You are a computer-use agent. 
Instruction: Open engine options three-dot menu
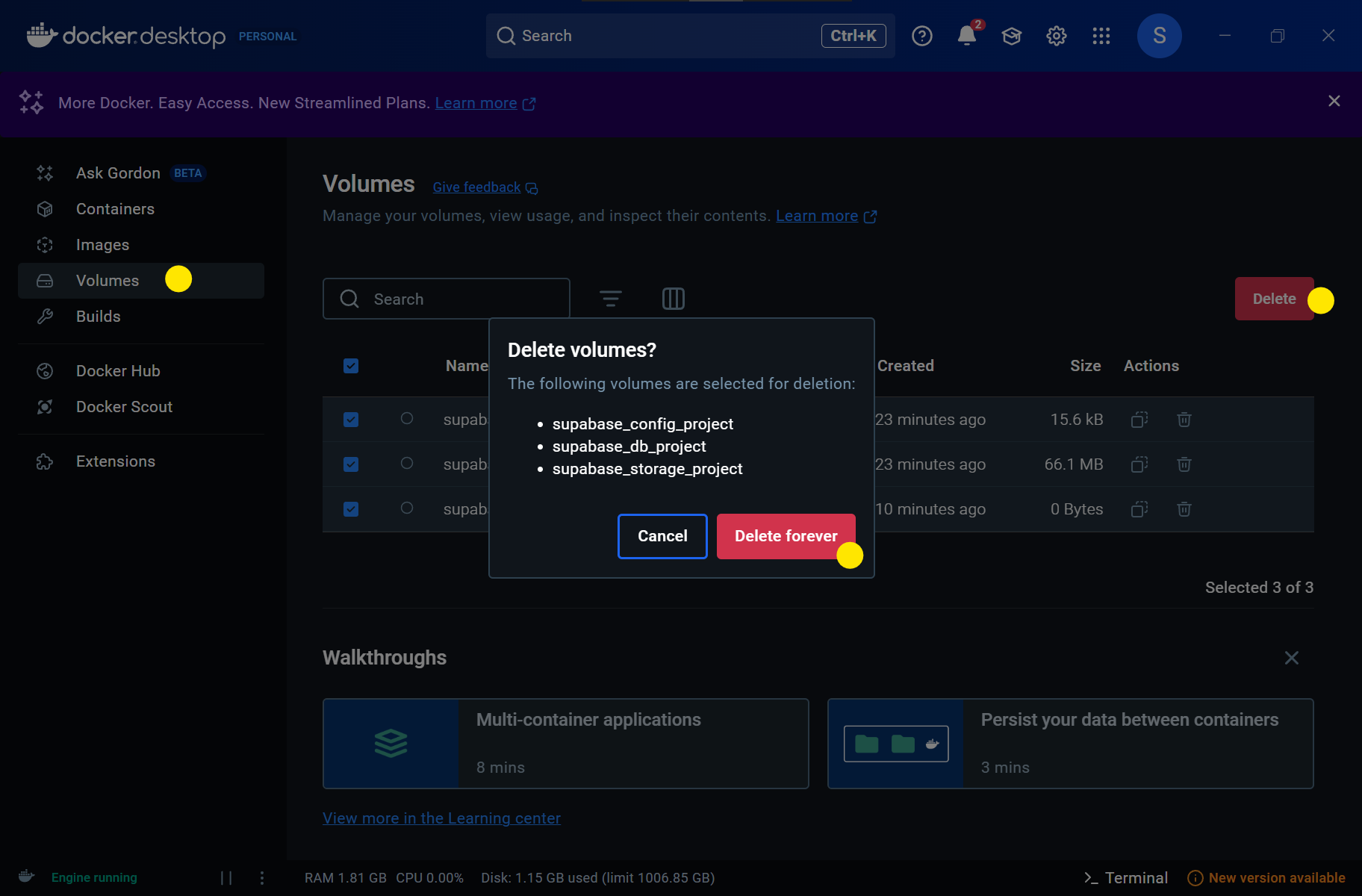pos(262,878)
